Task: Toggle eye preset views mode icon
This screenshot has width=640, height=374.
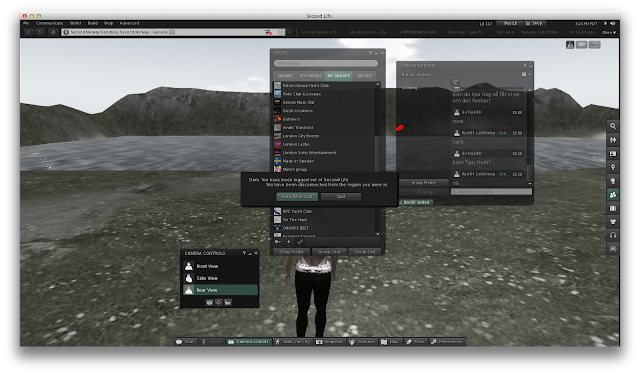Action: point(209,303)
